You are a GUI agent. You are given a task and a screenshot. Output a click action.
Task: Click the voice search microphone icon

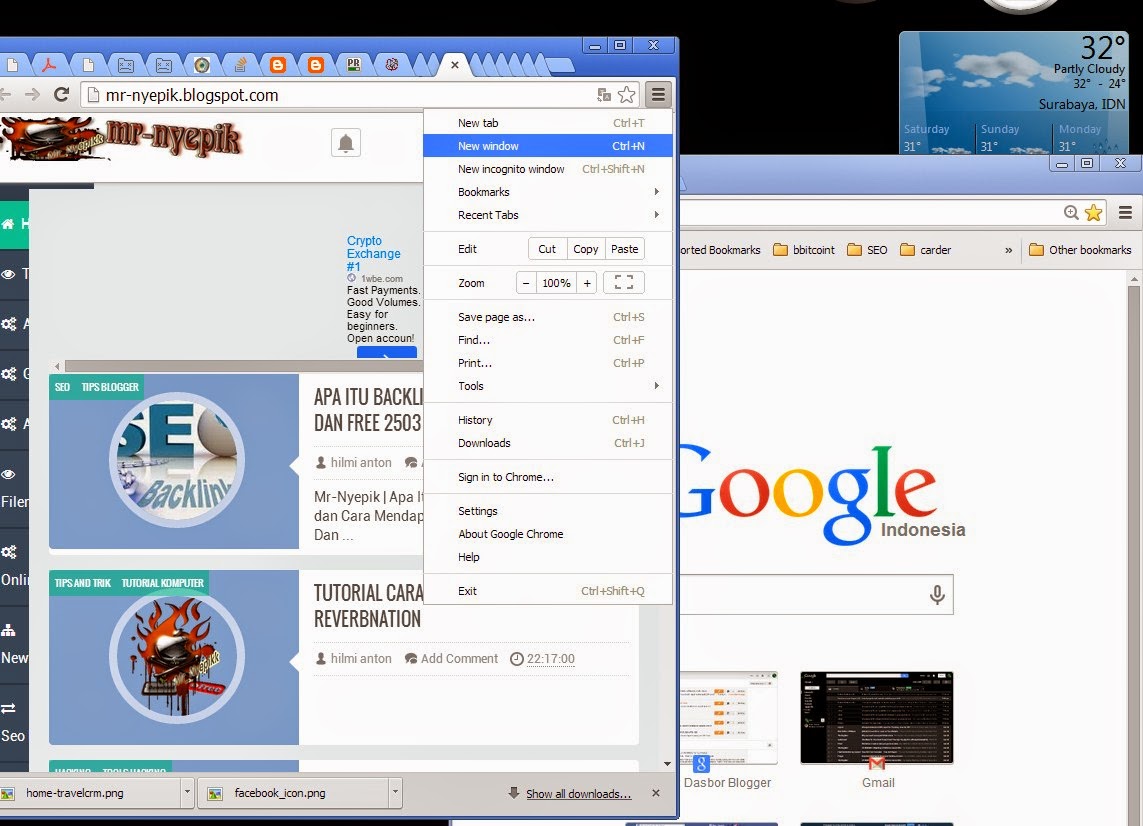pyautogui.click(x=937, y=595)
